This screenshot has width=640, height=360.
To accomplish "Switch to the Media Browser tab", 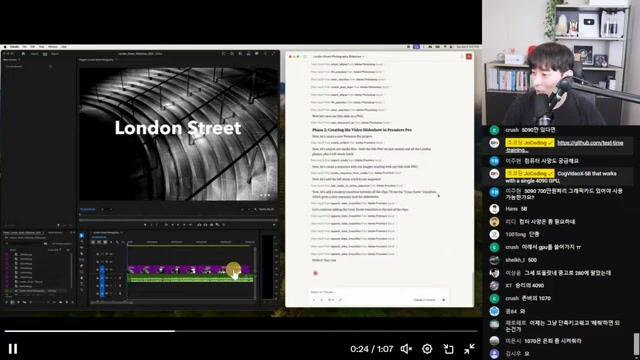I will tap(55, 233).
